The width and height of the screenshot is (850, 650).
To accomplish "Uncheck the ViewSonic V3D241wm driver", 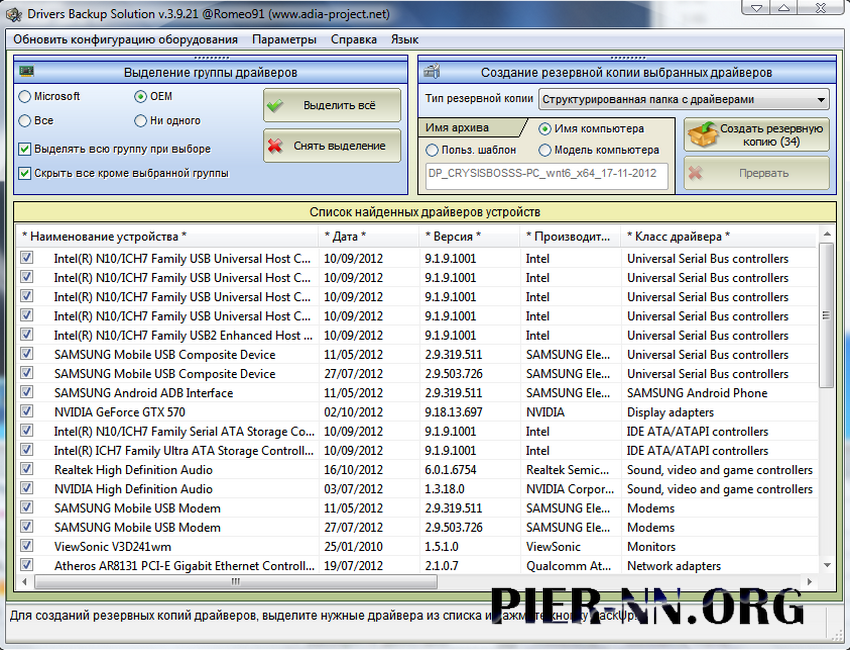I will coord(27,545).
